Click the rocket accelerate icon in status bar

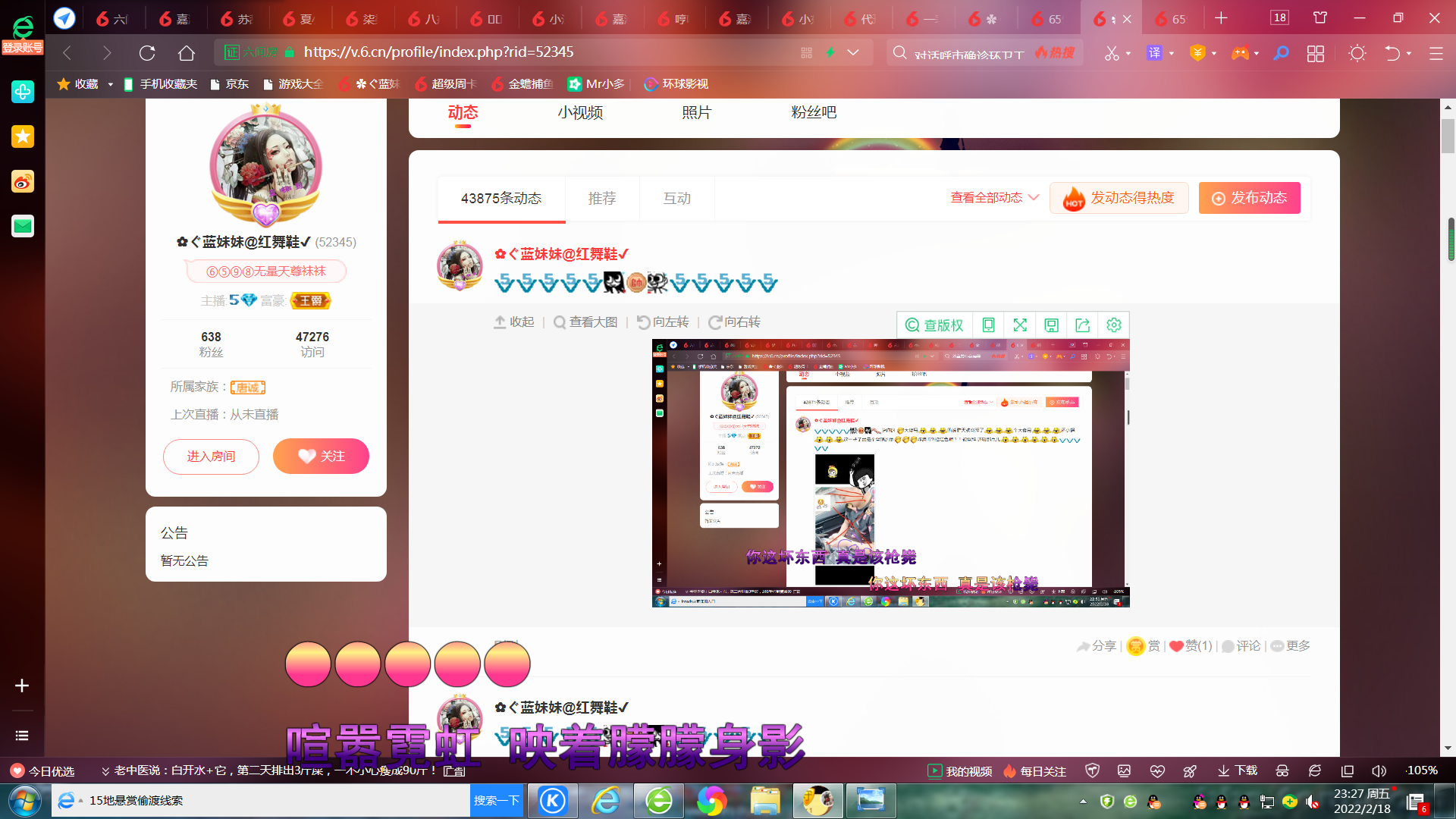1190,770
